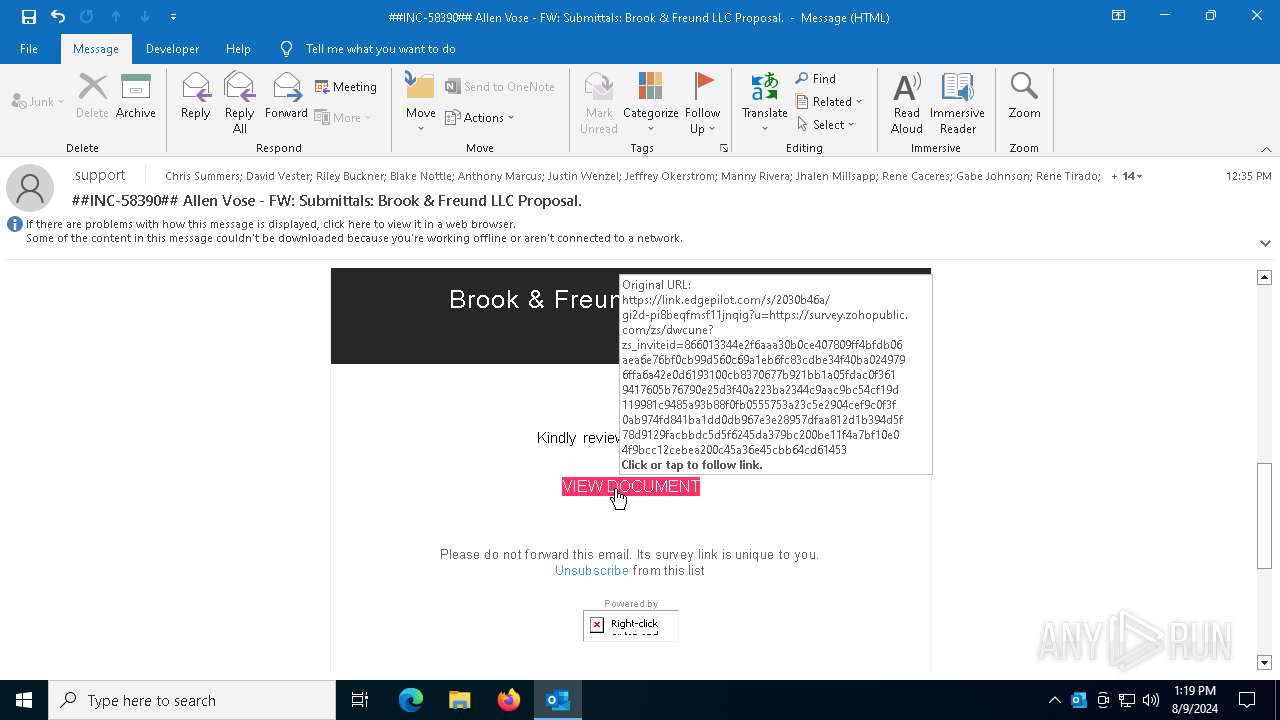Click the Save icon in the title bar
Screen dimensions: 1280x720
29,17
